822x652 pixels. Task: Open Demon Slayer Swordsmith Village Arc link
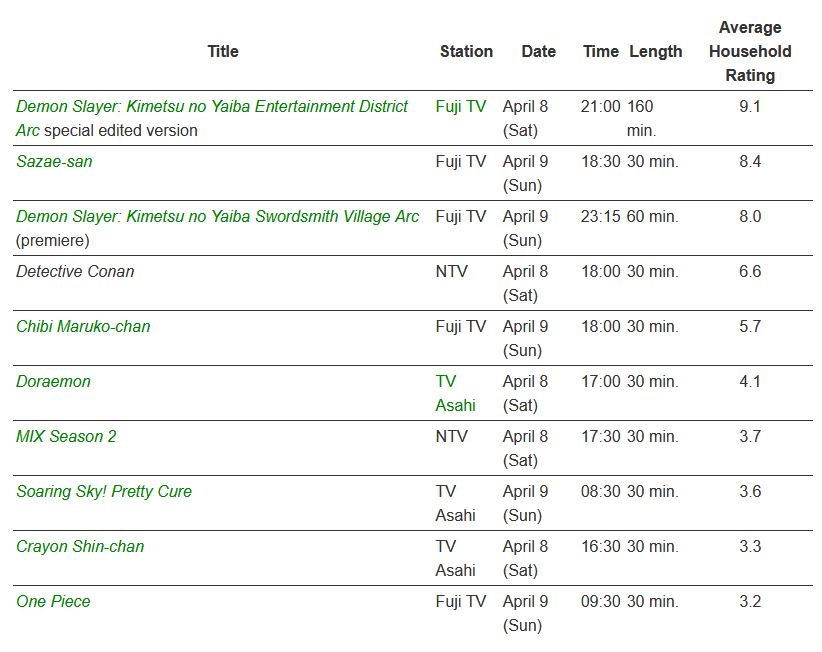pos(218,216)
